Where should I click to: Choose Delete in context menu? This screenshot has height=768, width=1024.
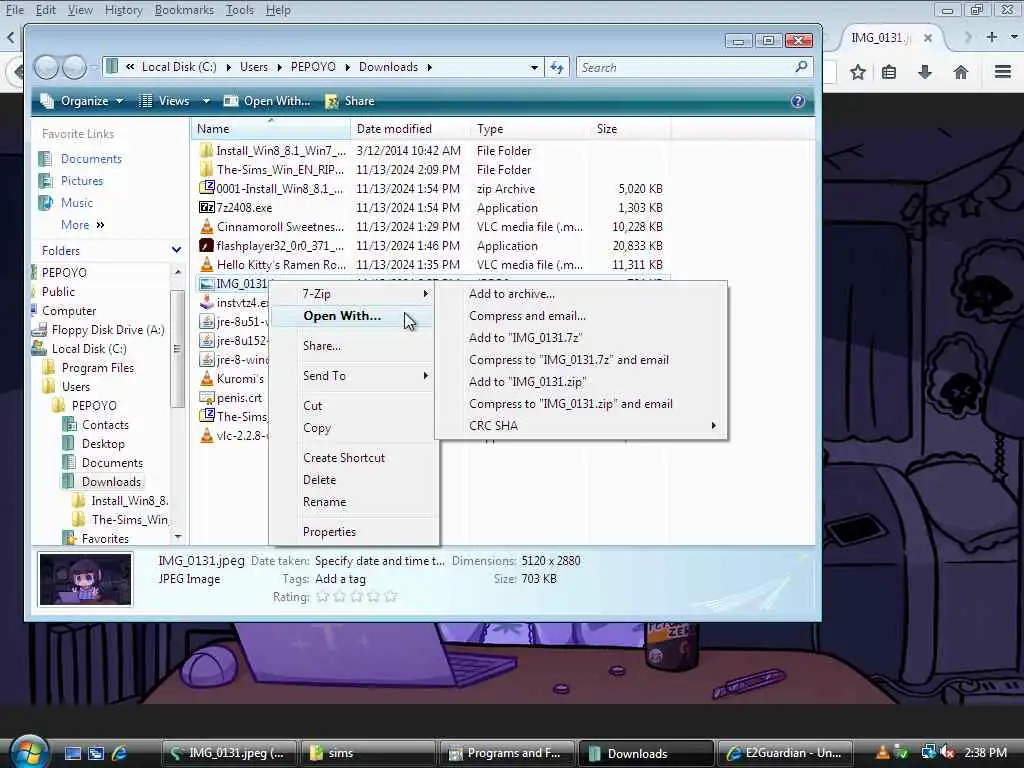click(319, 480)
